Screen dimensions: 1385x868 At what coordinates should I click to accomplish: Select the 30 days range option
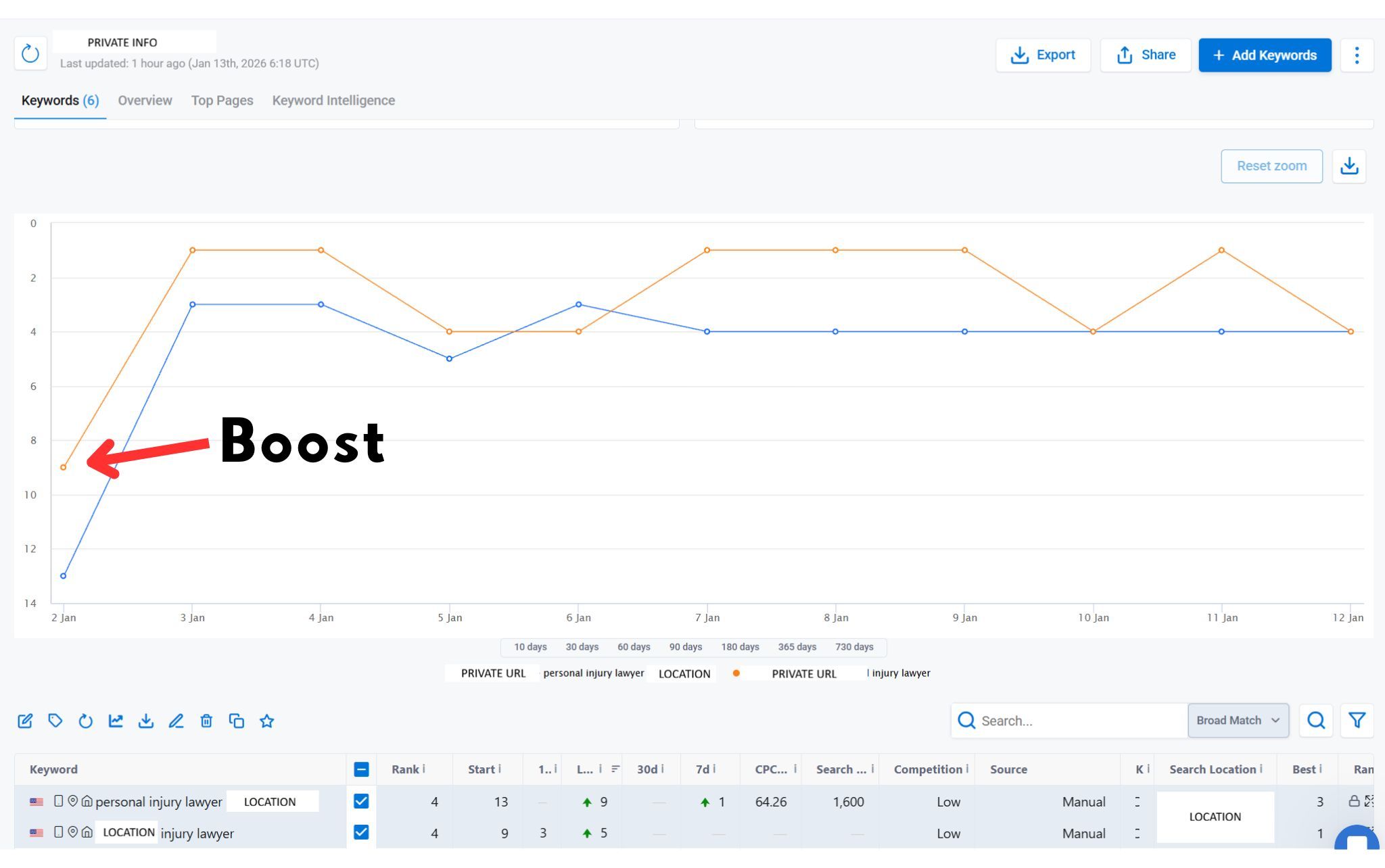click(582, 647)
